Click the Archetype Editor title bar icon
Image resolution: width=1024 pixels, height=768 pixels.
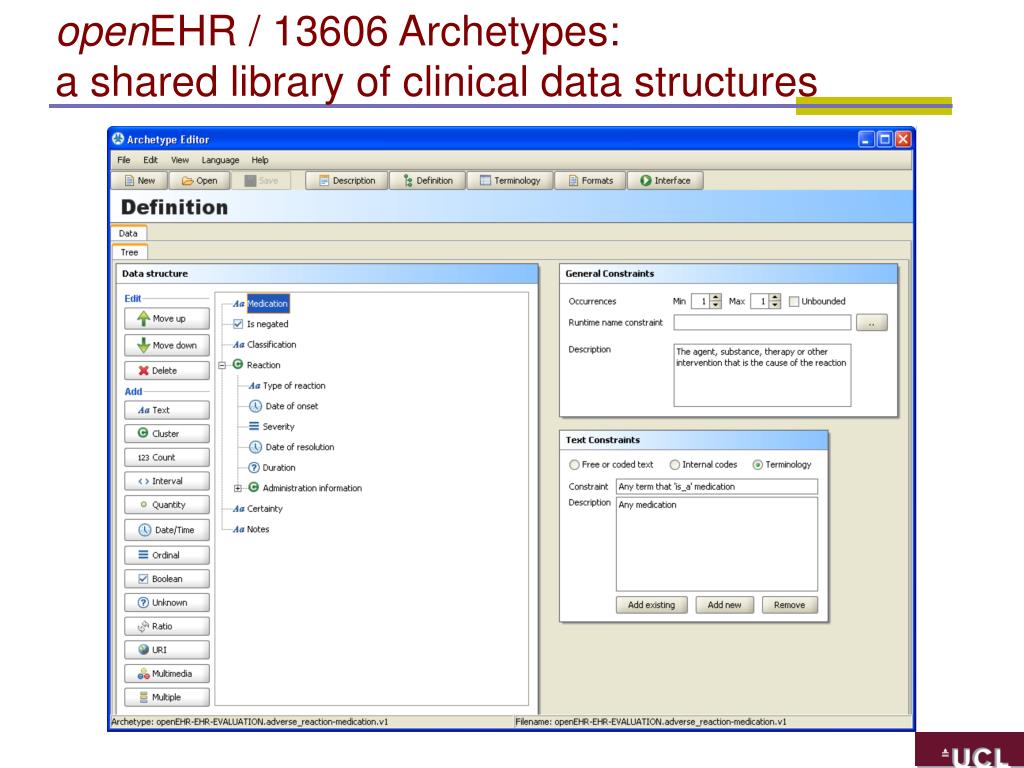(118, 139)
